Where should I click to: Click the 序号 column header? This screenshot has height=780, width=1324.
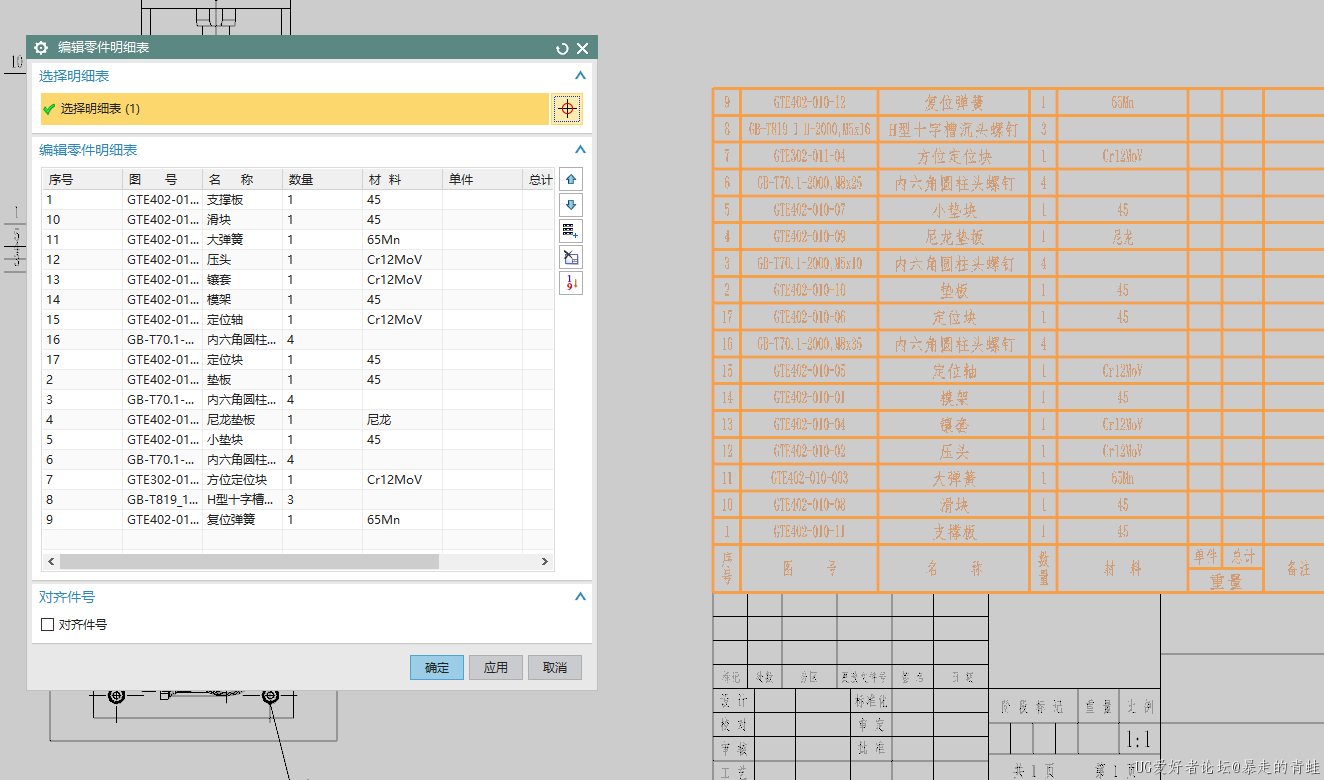(82, 180)
